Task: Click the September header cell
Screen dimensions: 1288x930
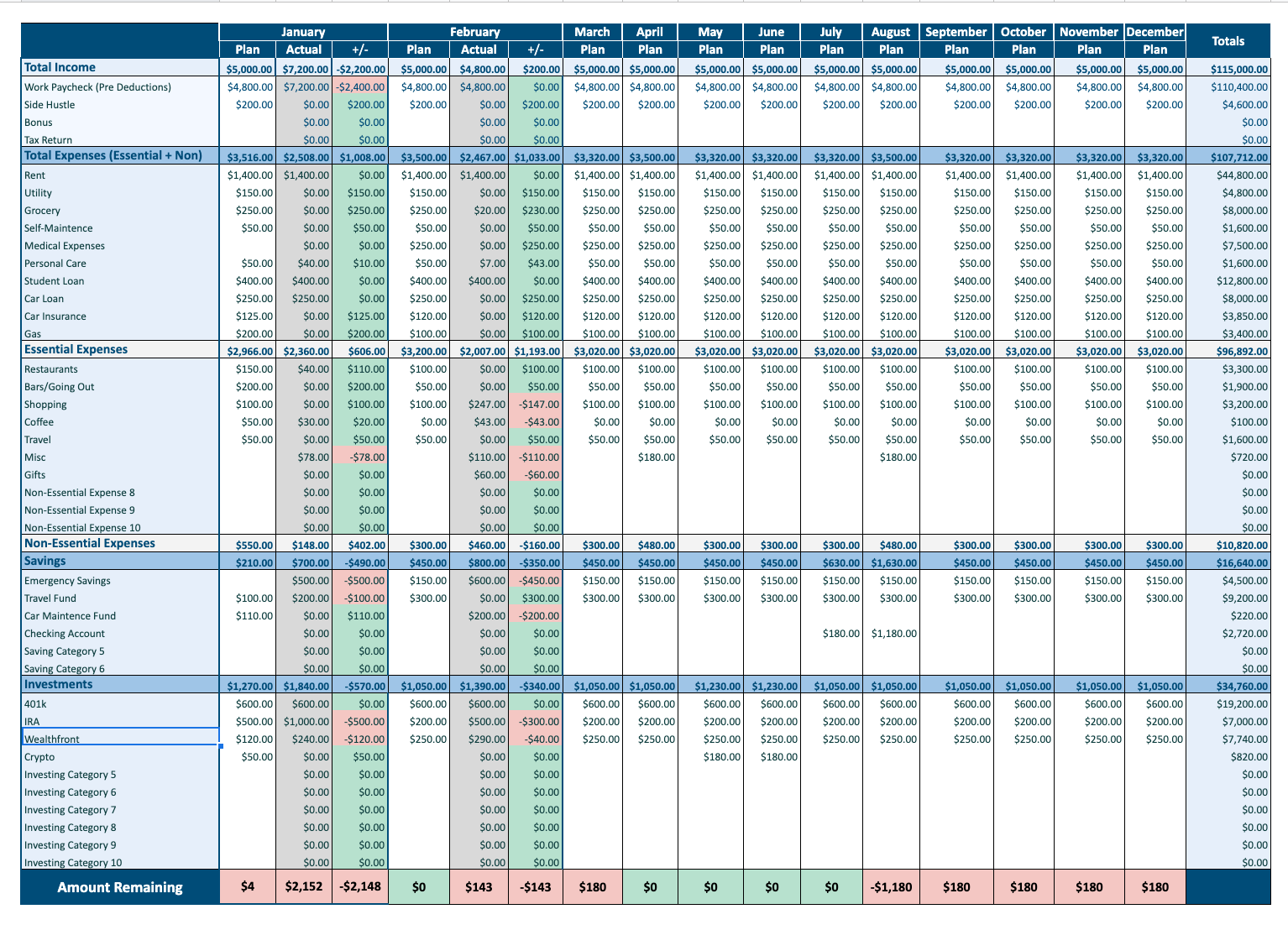Action: point(956,32)
